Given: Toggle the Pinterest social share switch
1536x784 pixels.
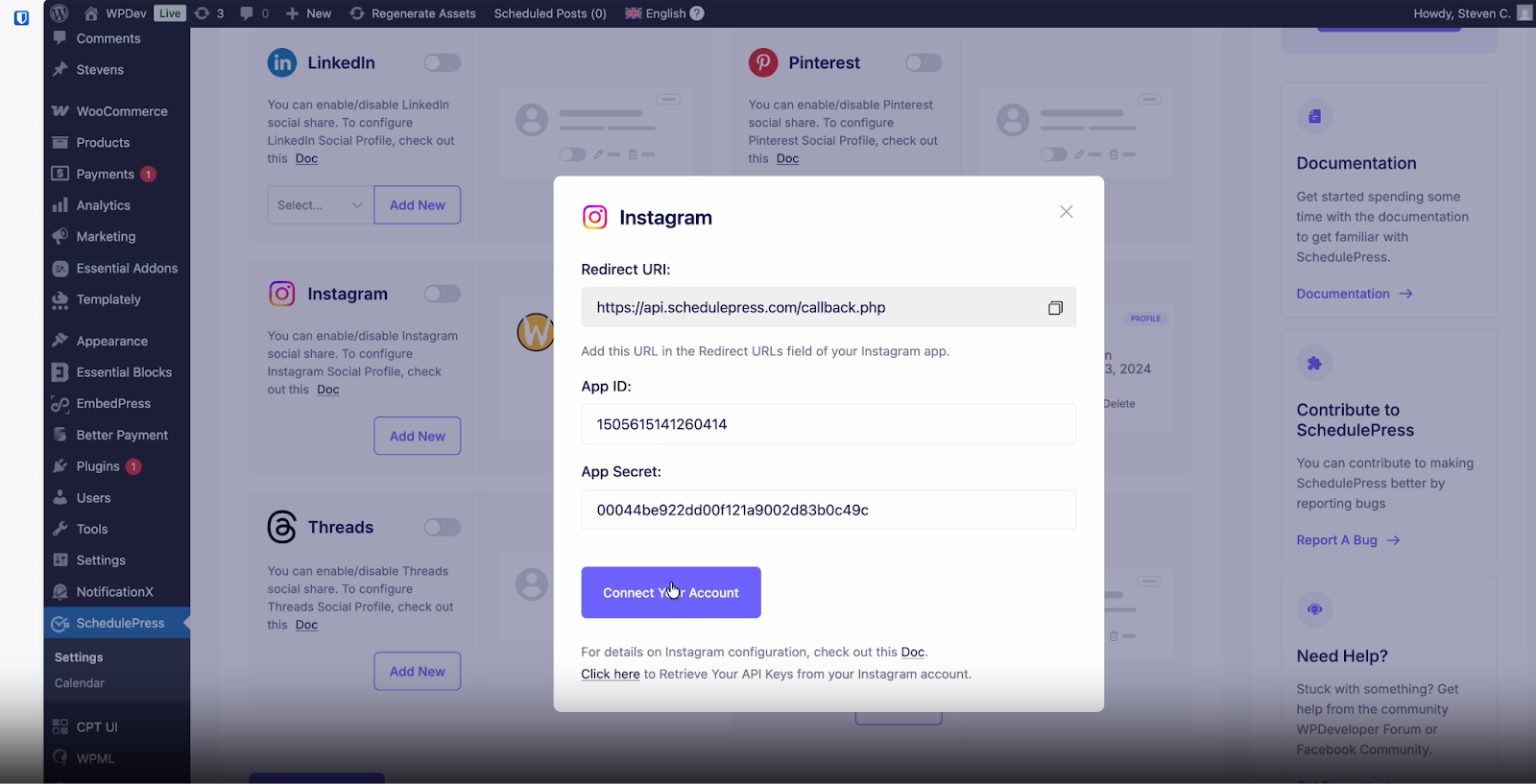Looking at the screenshot, I should coord(924,62).
